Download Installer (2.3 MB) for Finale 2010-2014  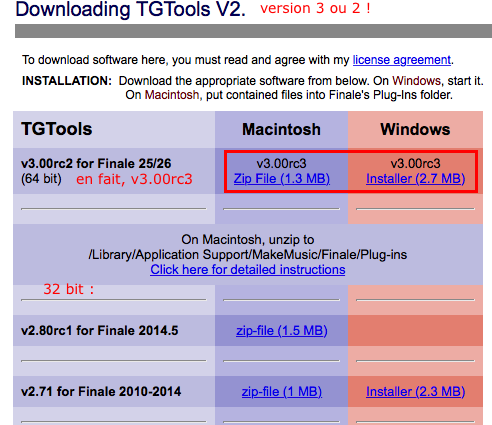[x=415, y=392]
